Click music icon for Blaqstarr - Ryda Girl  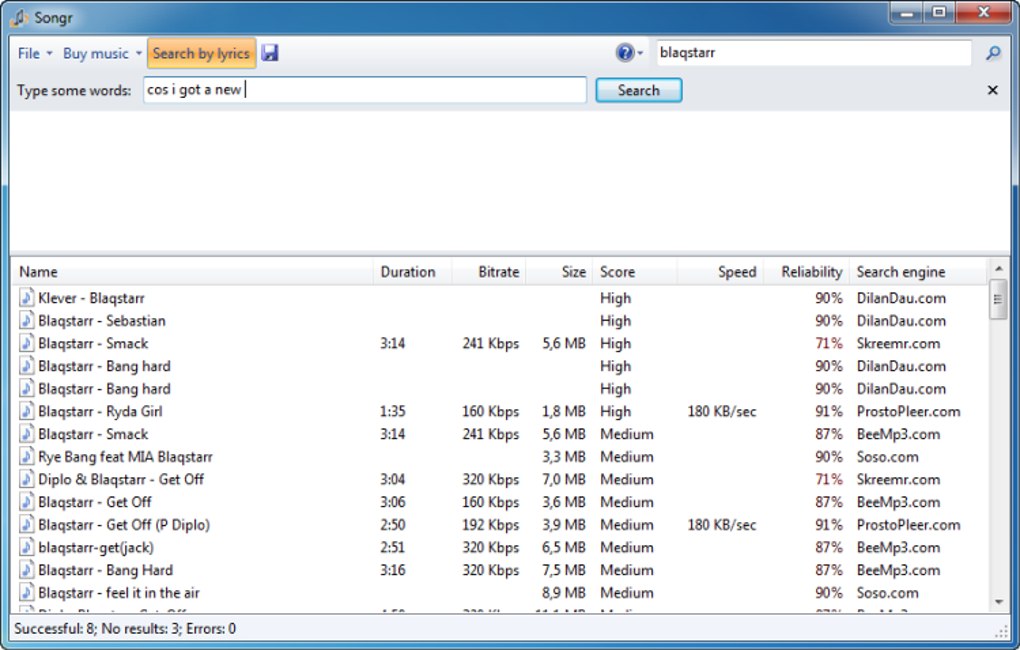point(27,411)
